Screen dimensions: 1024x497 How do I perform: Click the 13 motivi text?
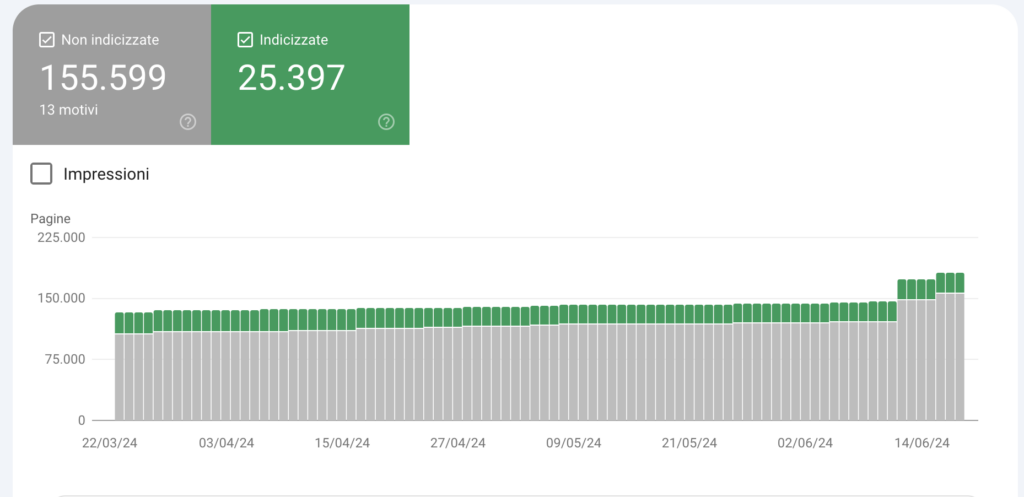(x=69, y=110)
